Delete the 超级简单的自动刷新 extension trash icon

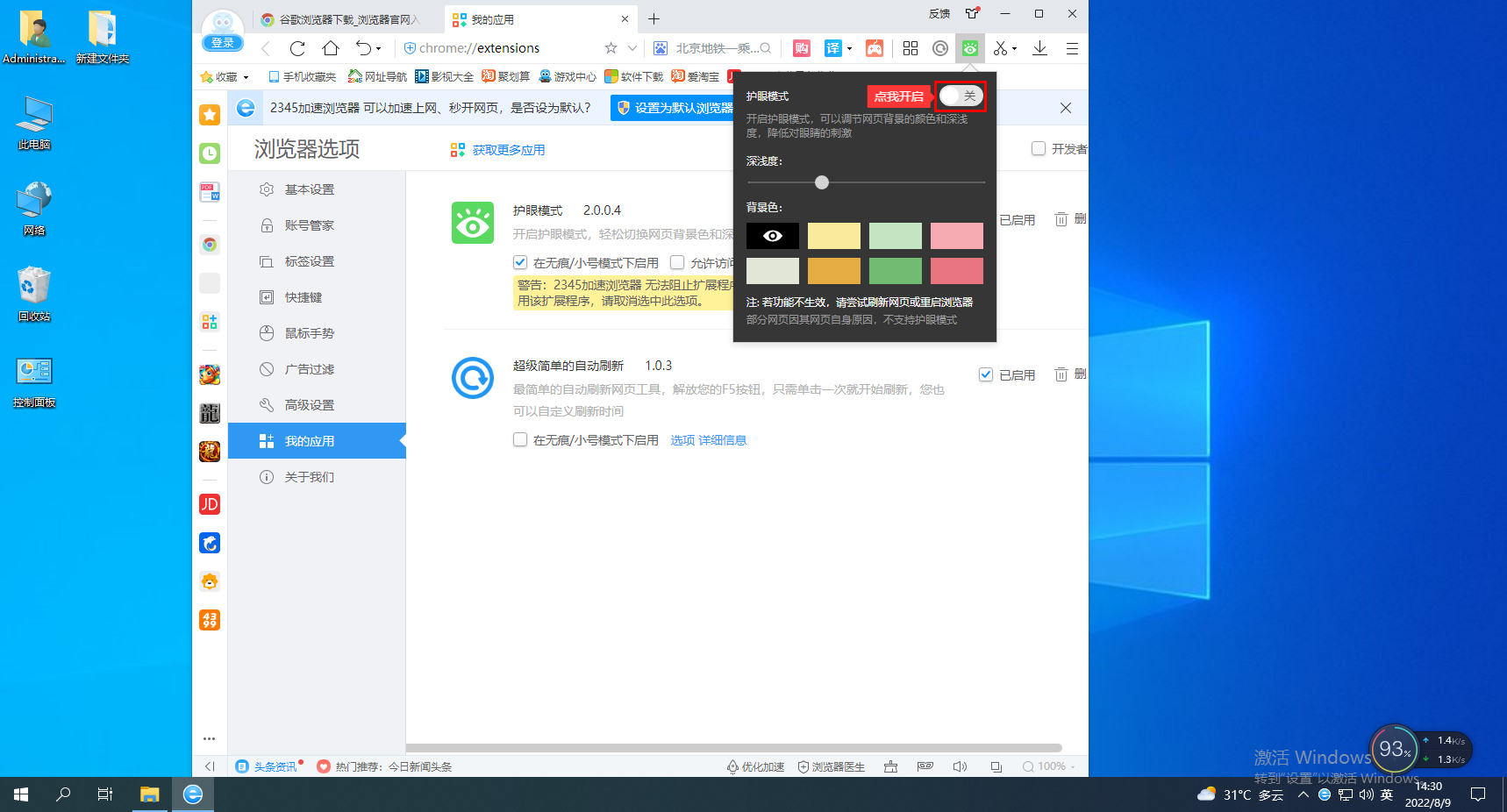pos(1061,374)
